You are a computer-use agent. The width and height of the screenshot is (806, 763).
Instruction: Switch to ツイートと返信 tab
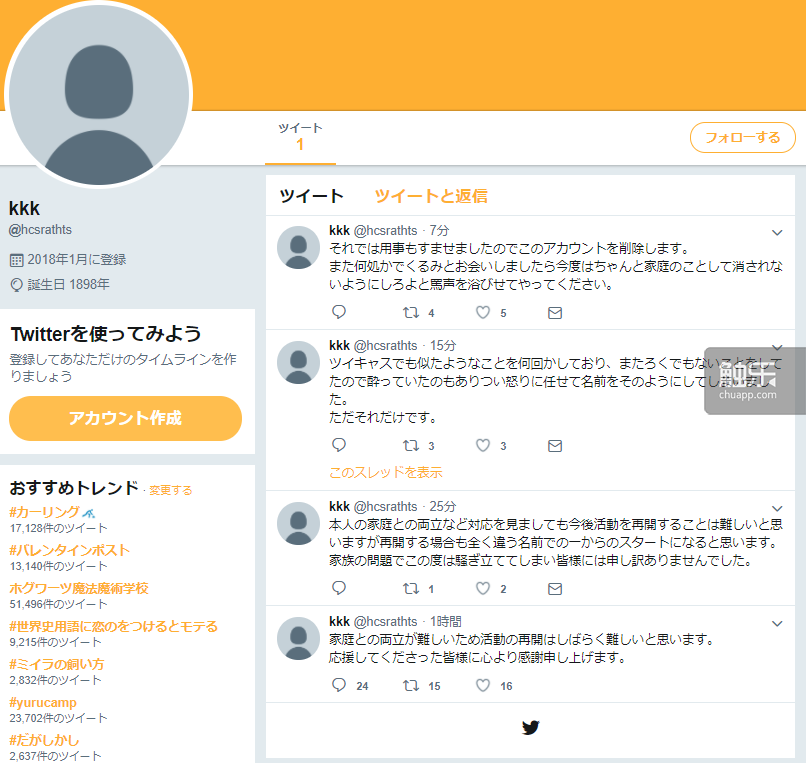coord(431,196)
